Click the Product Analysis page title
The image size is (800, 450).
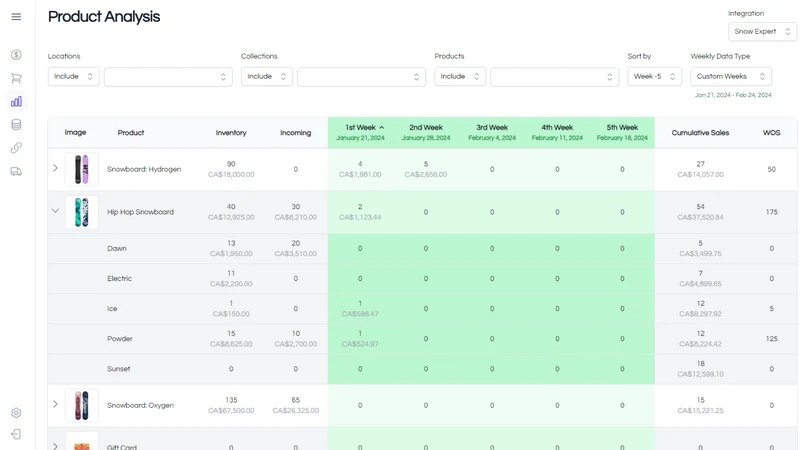tap(104, 17)
